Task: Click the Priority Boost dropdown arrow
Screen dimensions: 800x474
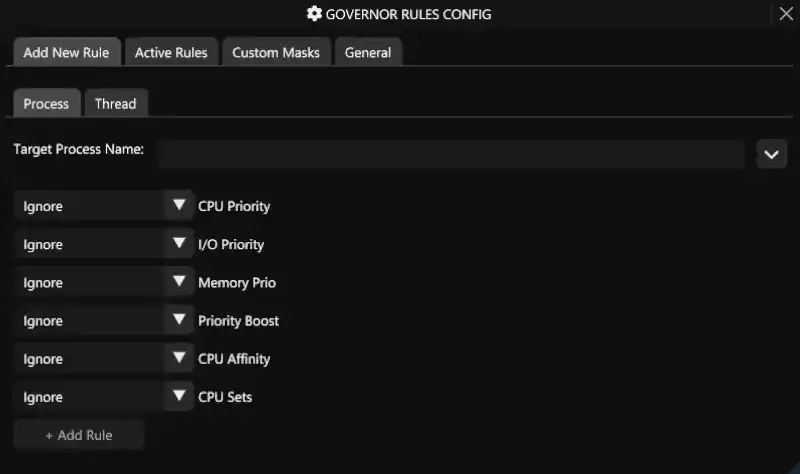Action: 179,320
